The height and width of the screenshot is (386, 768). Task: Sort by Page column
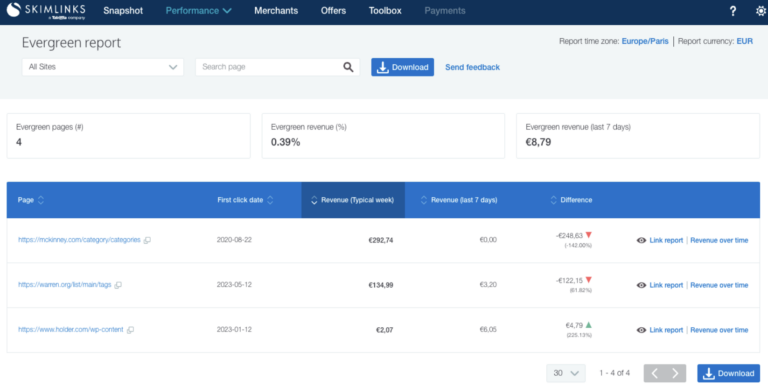(x=31, y=200)
